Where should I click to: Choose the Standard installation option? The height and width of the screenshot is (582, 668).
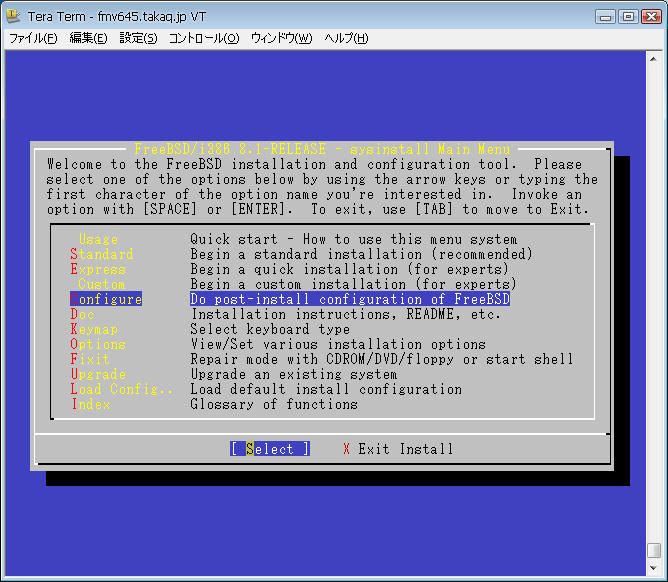tap(102, 255)
